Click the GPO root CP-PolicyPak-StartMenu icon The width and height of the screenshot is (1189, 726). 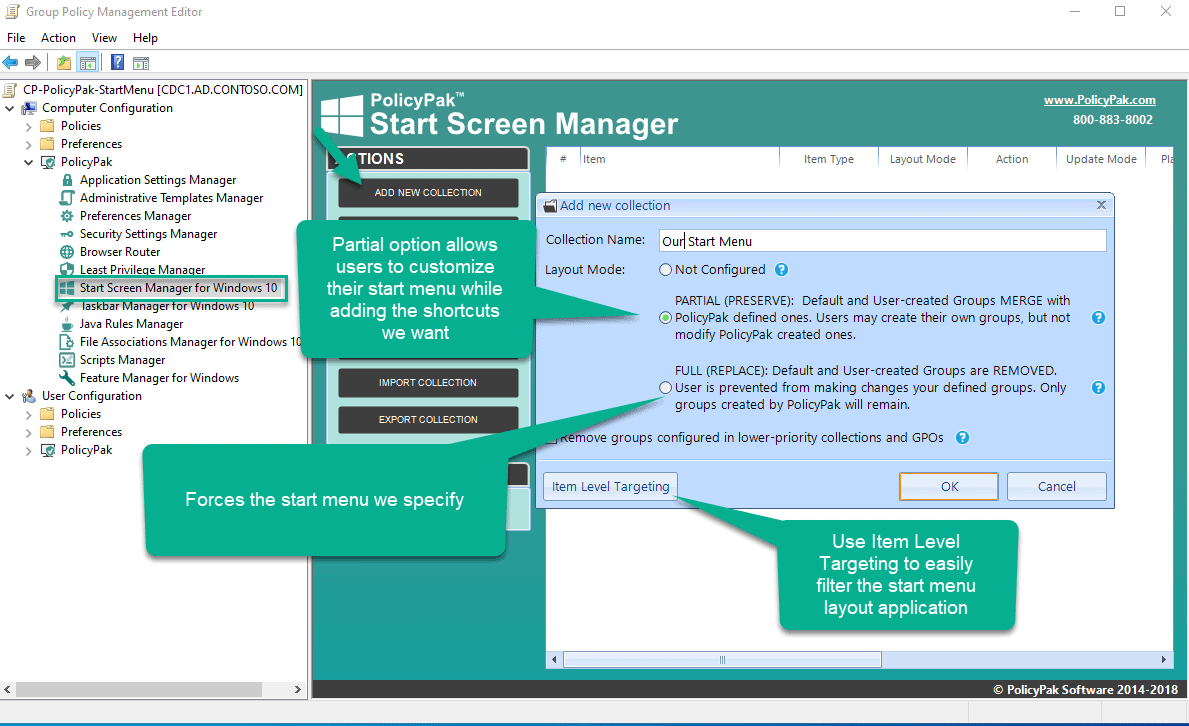coord(10,90)
